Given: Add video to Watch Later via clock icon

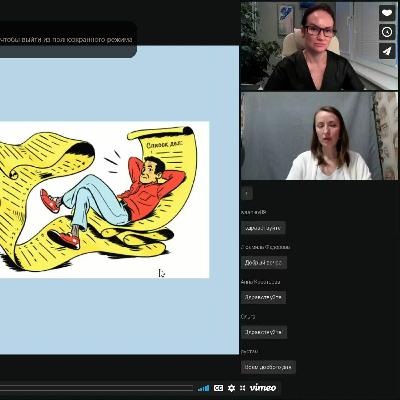Looking at the screenshot, I should tap(387, 32).
